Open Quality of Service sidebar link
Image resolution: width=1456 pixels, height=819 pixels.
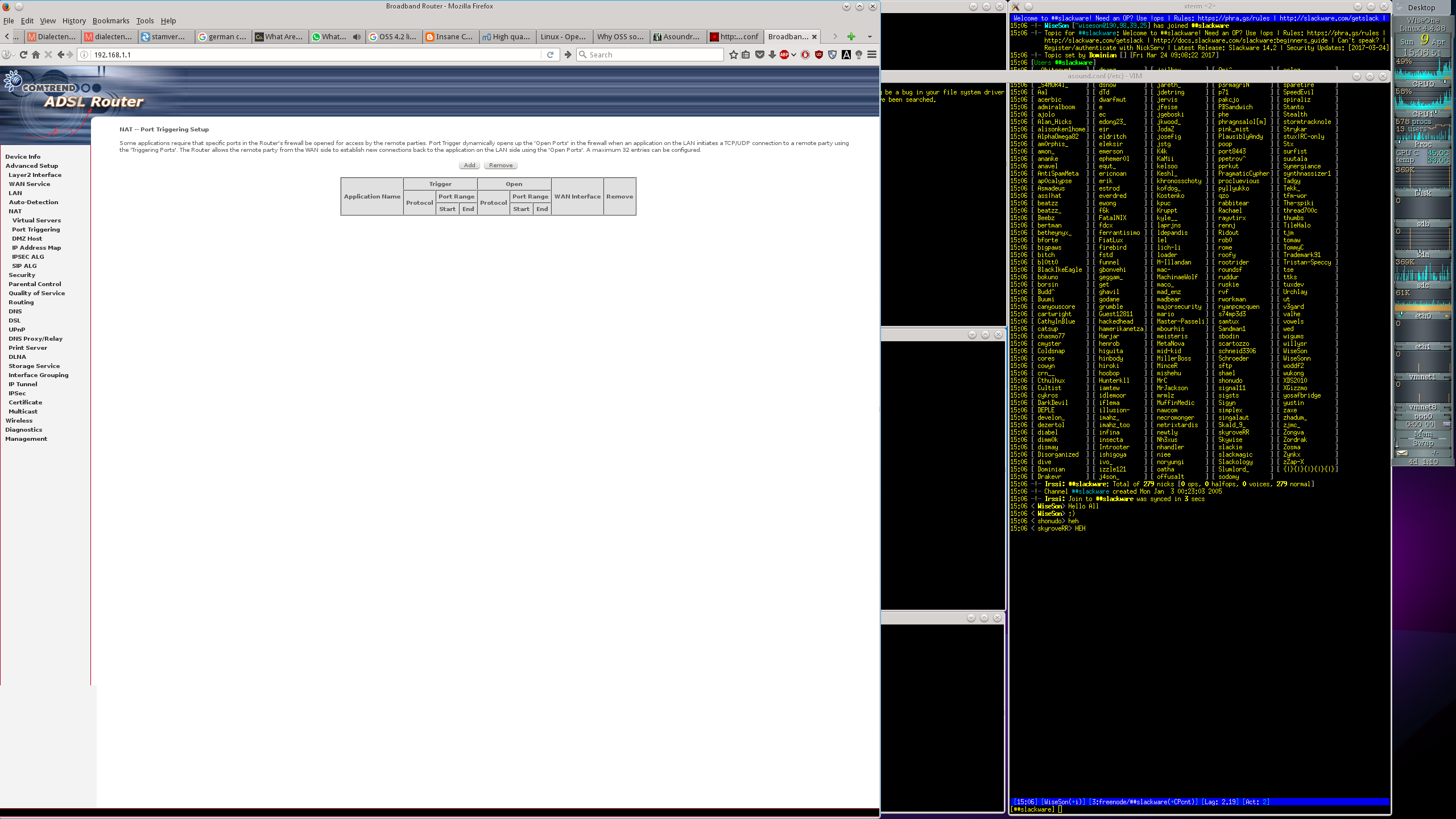(36, 293)
